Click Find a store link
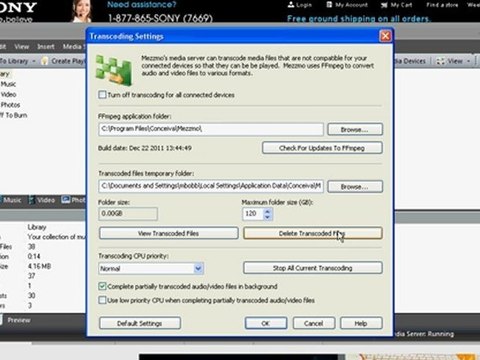 pyautogui.click(x=442, y=5)
